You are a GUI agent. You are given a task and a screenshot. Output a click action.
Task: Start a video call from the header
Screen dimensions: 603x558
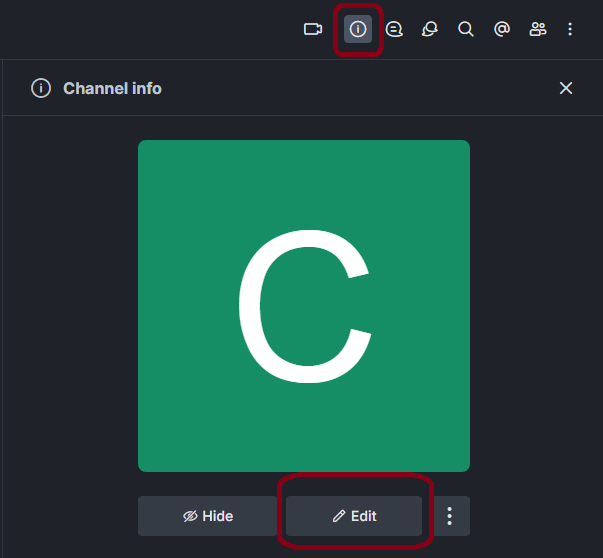[x=313, y=29]
